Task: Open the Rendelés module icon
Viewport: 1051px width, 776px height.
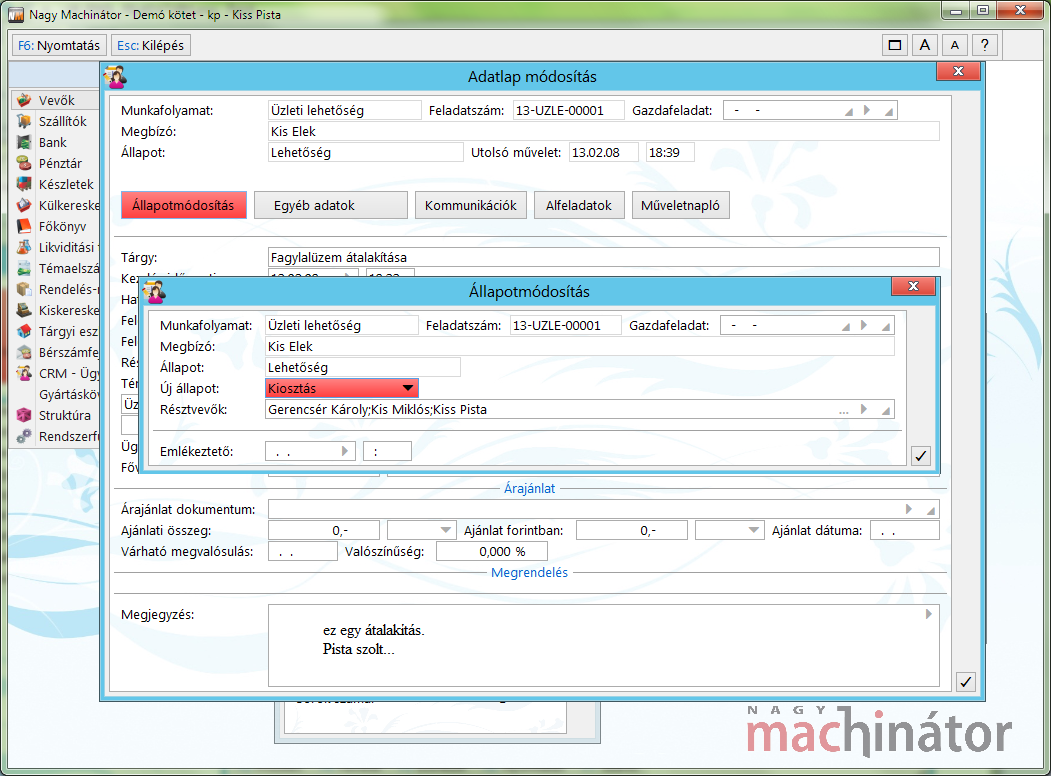Action: pos(24,289)
